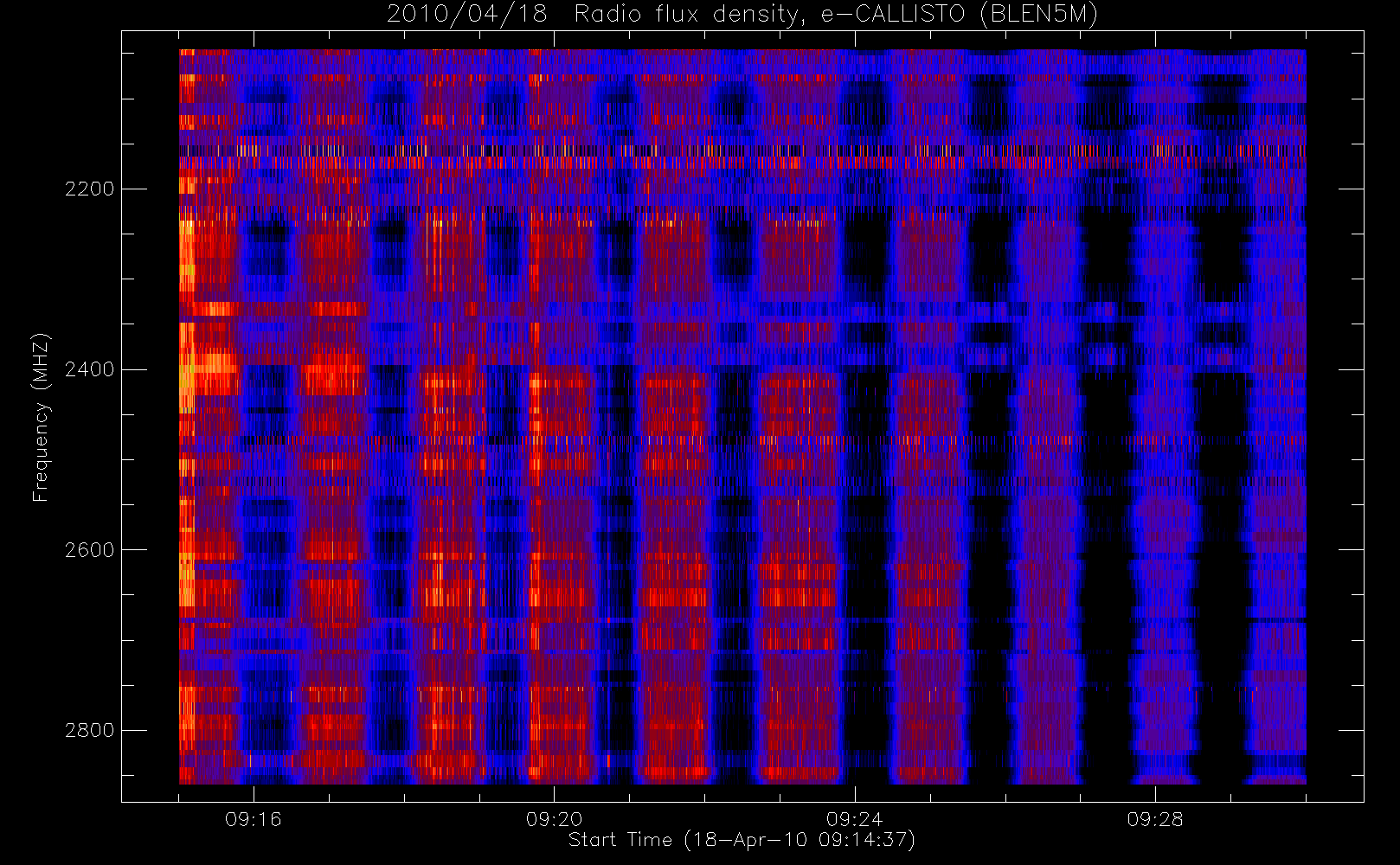Click the 09:24 time tick label
Screen dimensions: 1400x865
(855, 819)
